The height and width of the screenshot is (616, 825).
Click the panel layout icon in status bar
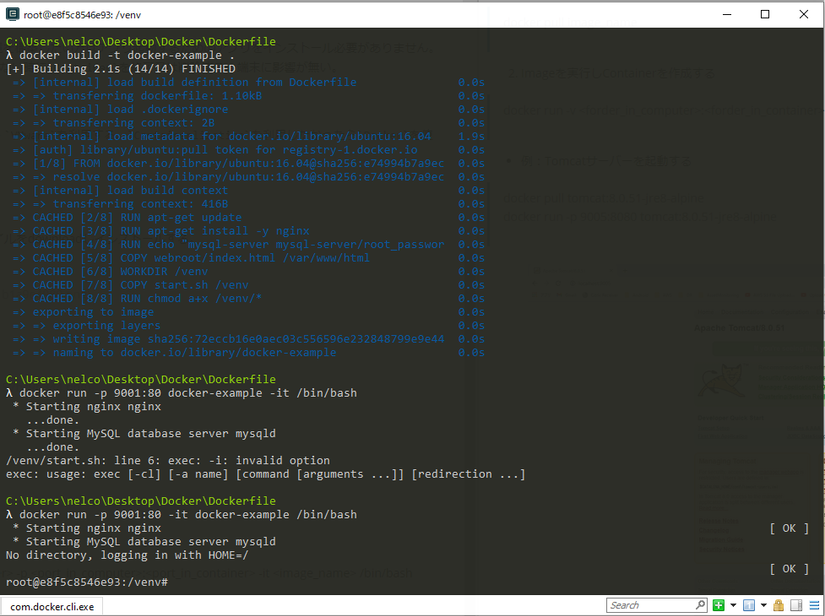point(797,605)
